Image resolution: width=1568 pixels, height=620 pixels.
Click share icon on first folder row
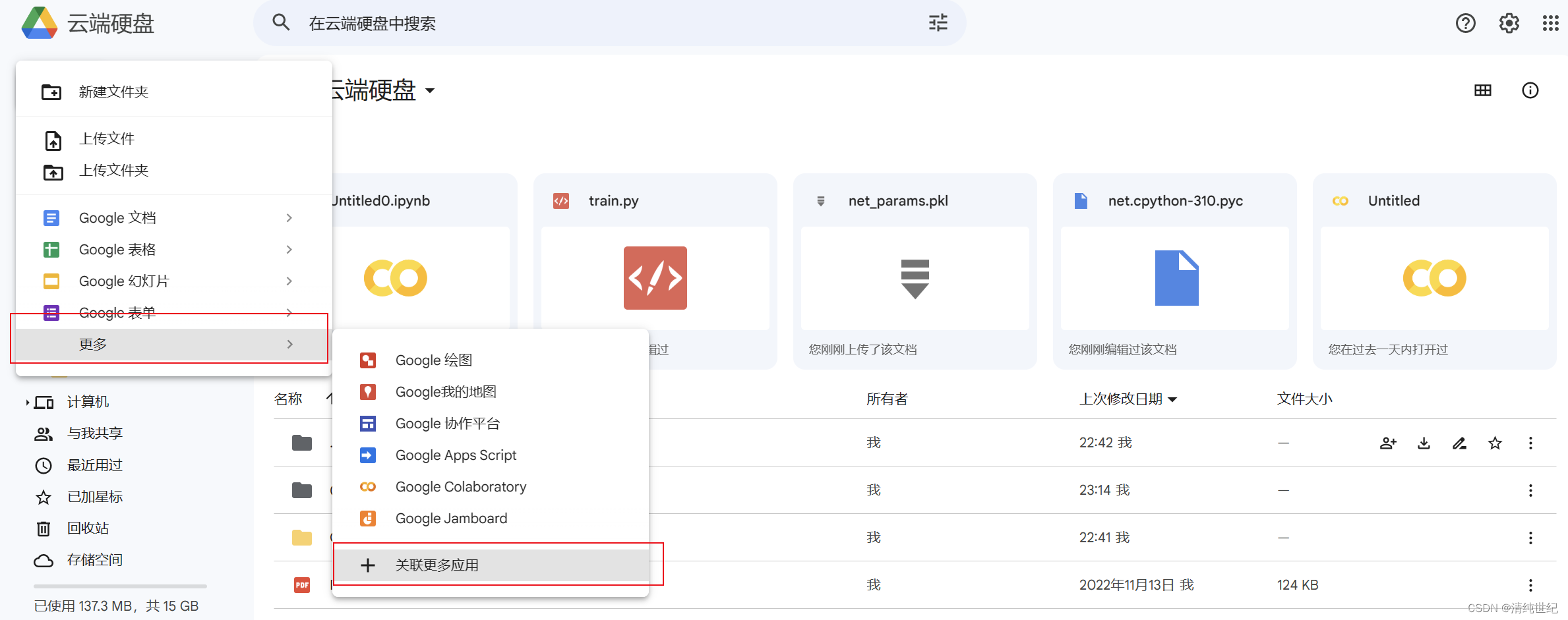[1388, 443]
